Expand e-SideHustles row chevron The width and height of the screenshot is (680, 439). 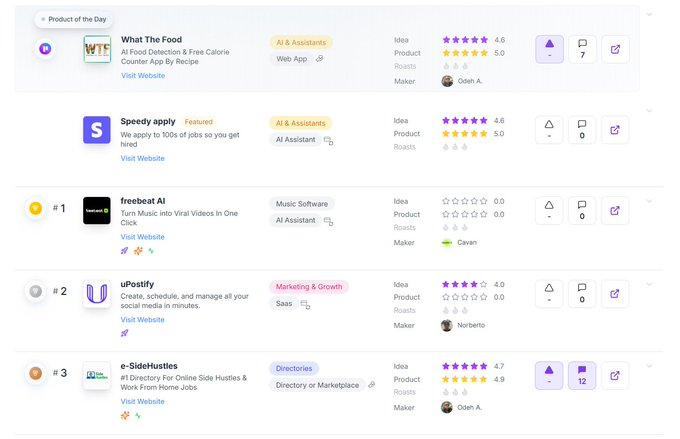(649, 366)
